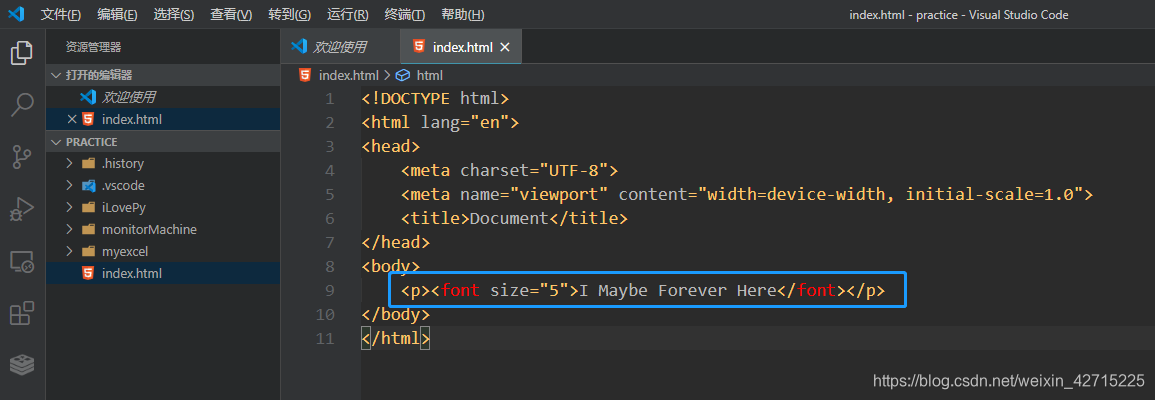
Task: Open the Source Control view
Action: (x=21, y=157)
